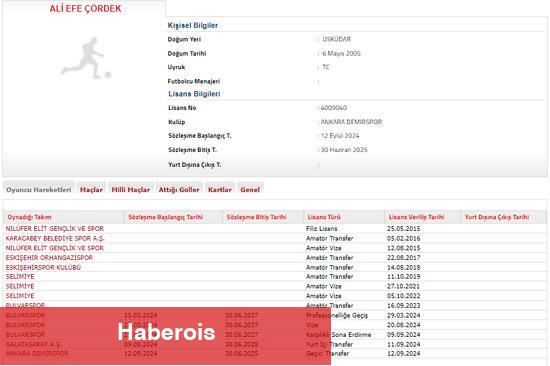
Task: Click the first NİLÜFER ELİT GENÇLİK VE SPOR link
Action: 55,228
